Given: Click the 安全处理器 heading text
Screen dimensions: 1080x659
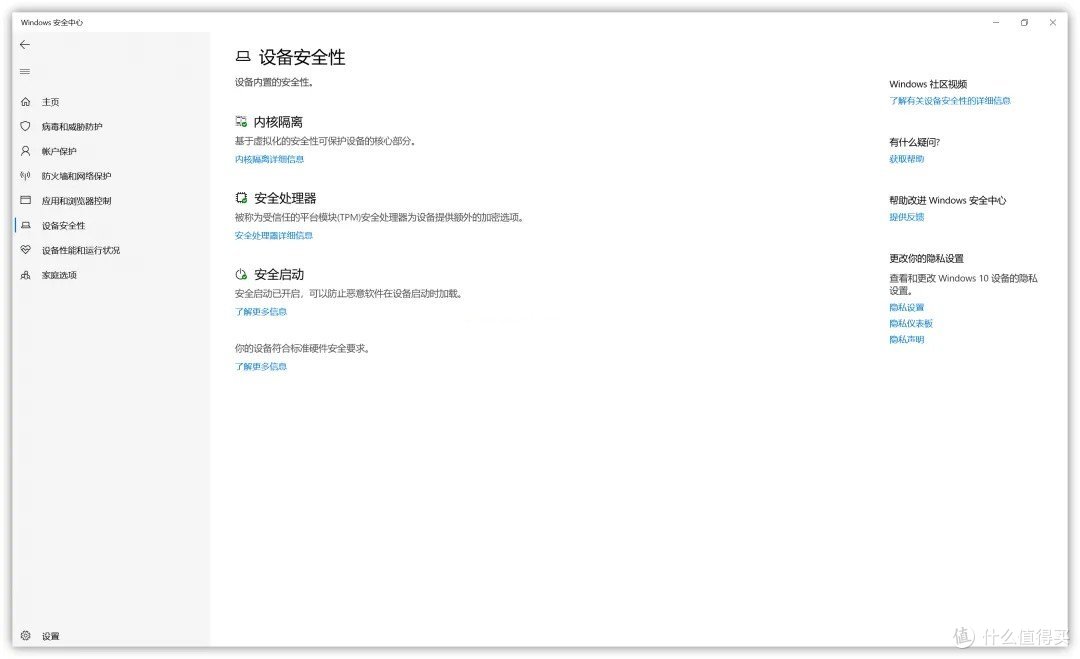Looking at the screenshot, I should (x=285, y=198).
